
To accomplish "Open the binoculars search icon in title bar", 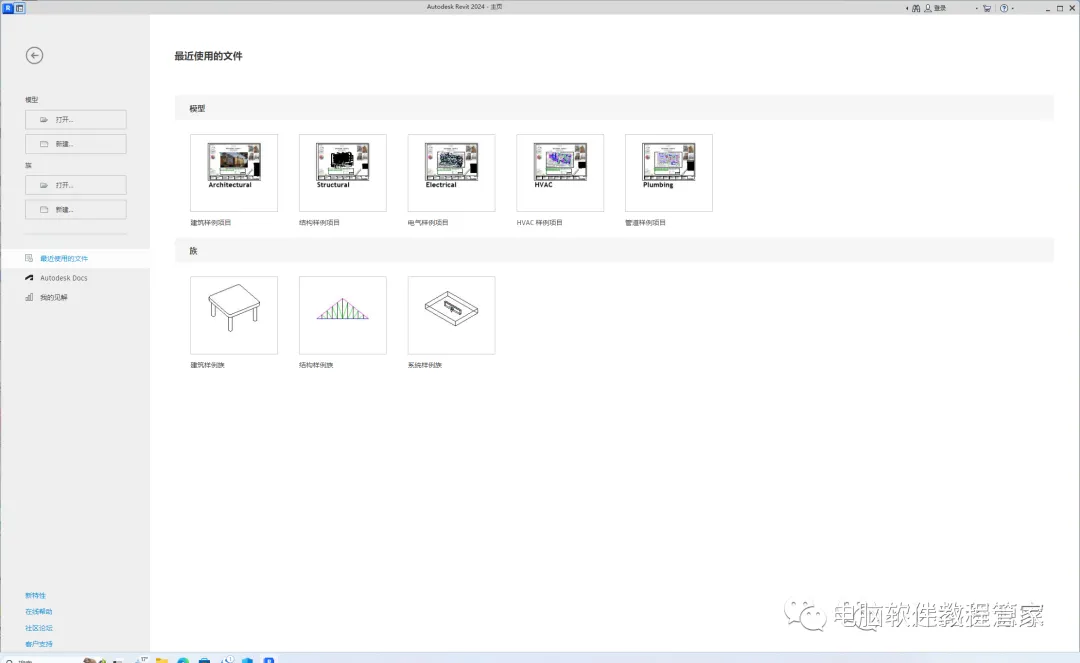I will (x=916, y=8).
